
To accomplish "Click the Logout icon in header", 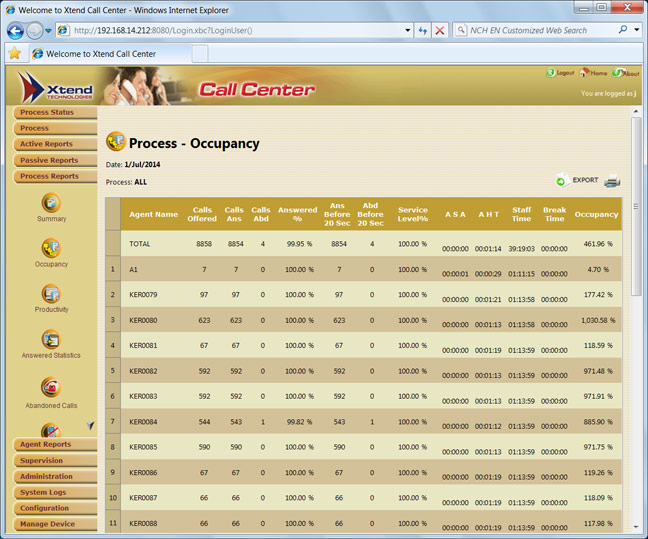I will (x=550, y=73).
